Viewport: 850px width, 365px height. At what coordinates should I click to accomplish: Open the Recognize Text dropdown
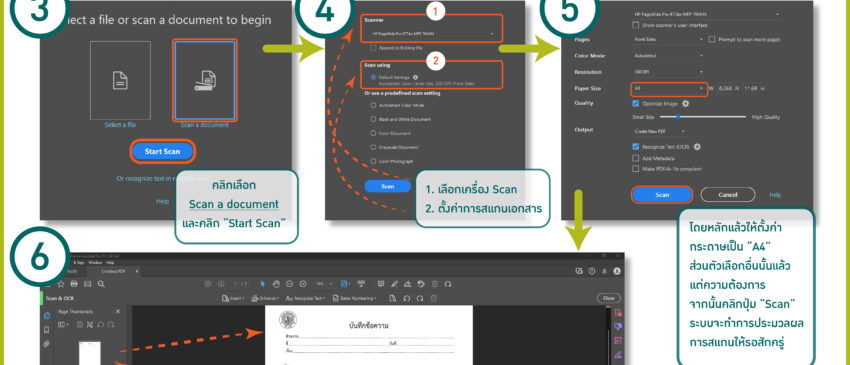click(x=306, y=299)
